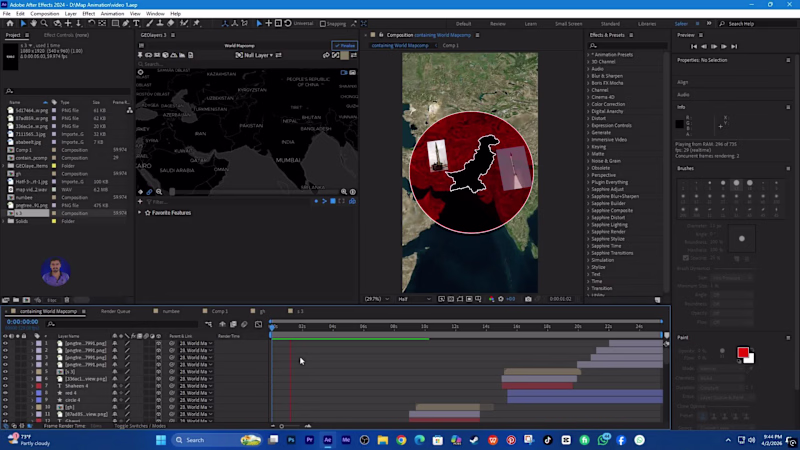The width and height of the screenshot is (800, 450).
Task: Open the Composition menu
Action: pos(45,14)
